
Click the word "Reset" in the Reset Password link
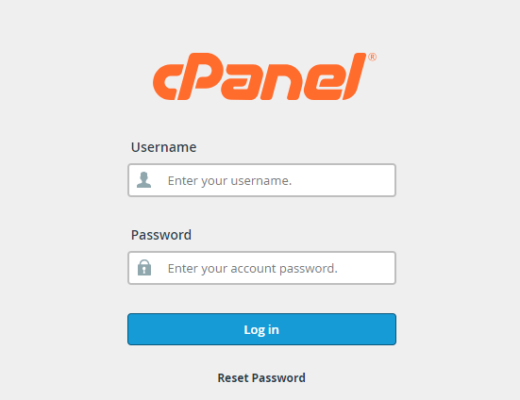coord(233,378)
